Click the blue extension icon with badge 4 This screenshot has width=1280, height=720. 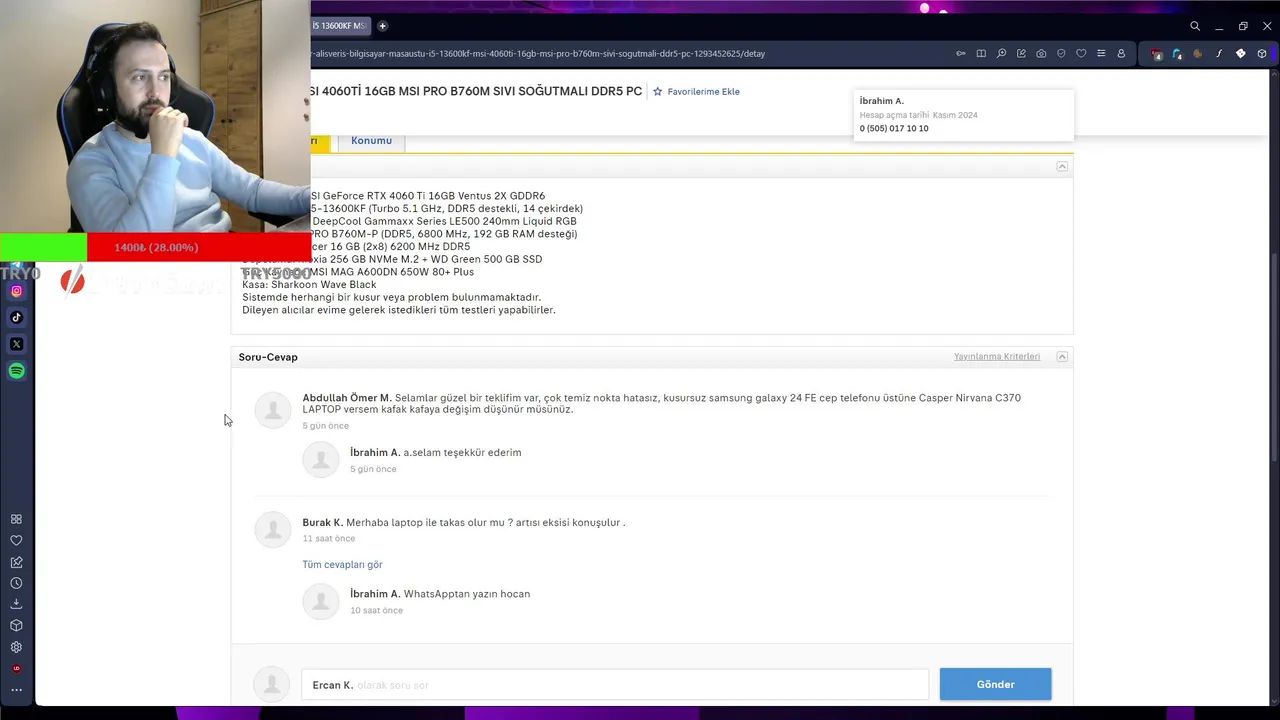point(1177,54)
